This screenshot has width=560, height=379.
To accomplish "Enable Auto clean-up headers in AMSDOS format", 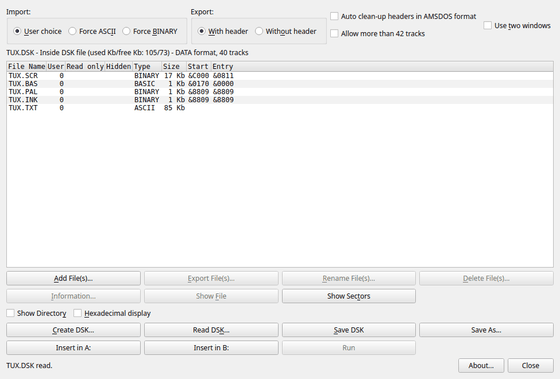I will pyautogui.click(x=403, y=16).
